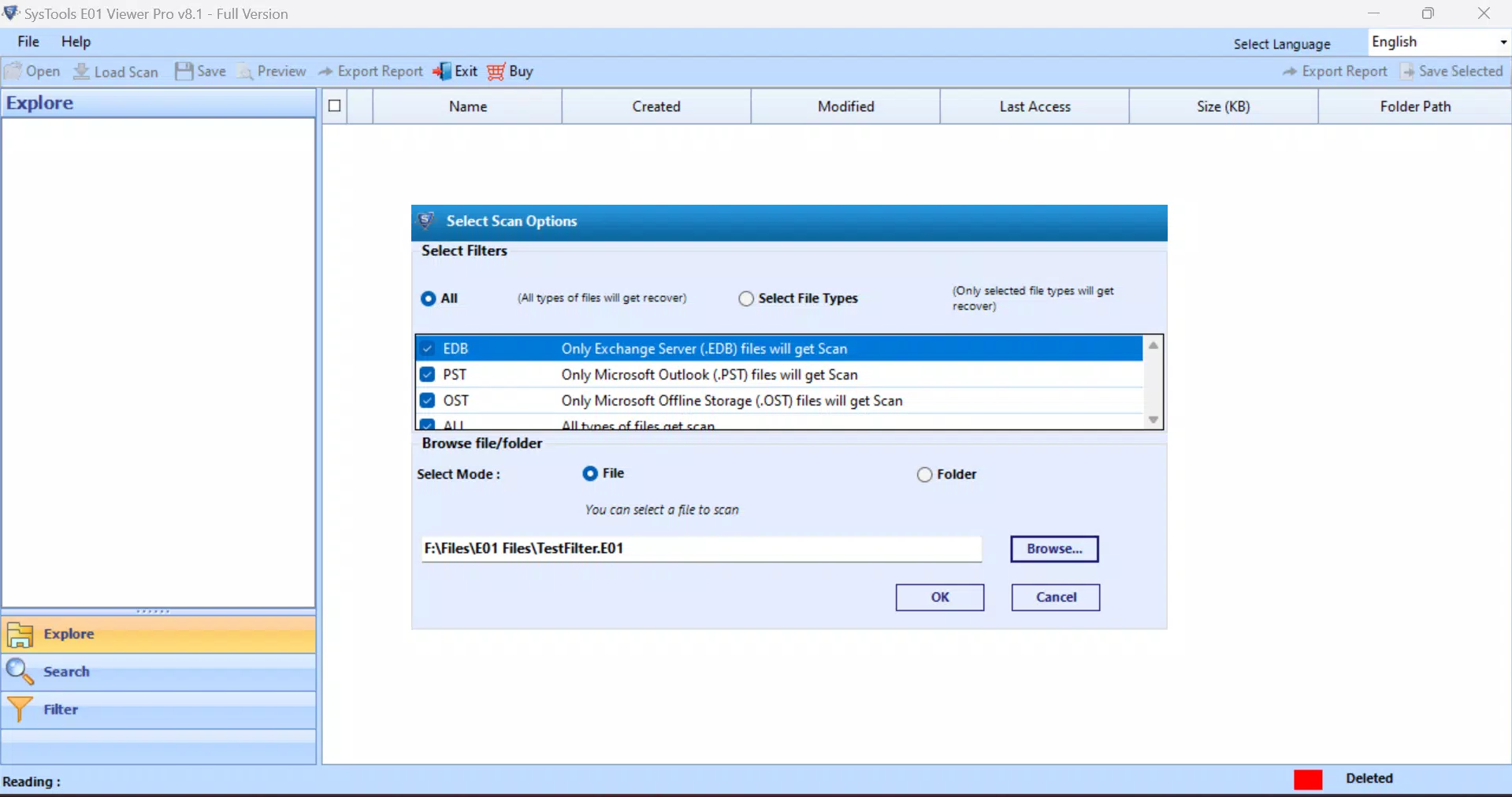1512x797 pixels.
Task: Click the Load Scan toolbar label
Action: 126,72
